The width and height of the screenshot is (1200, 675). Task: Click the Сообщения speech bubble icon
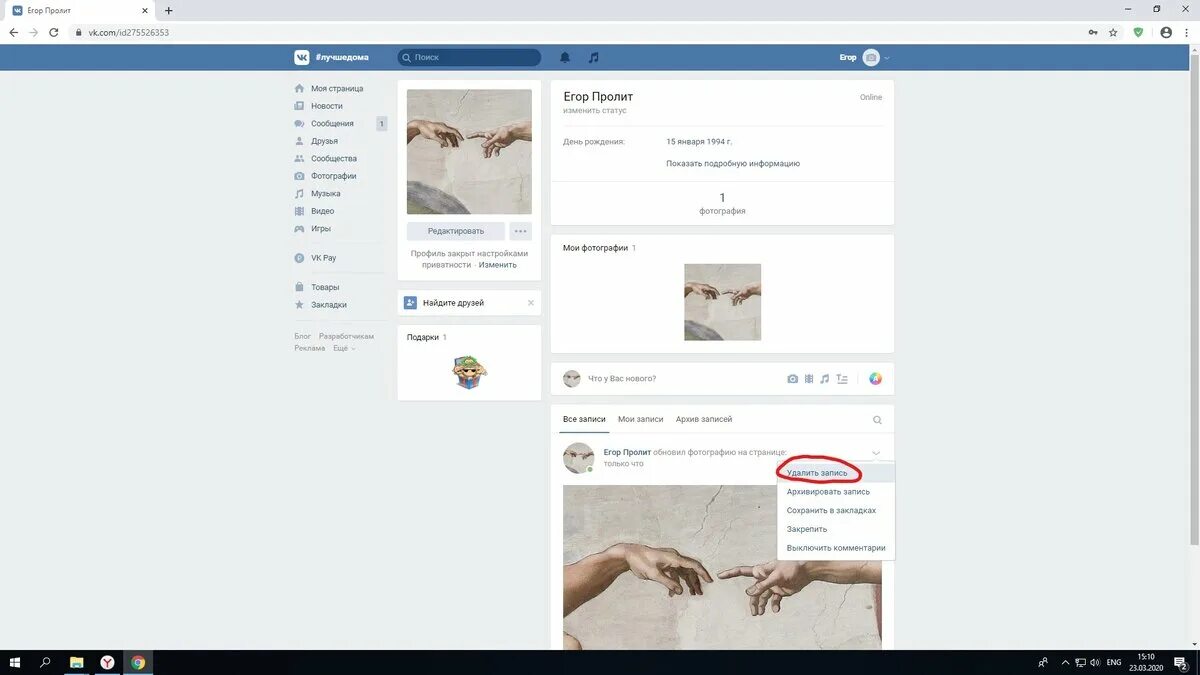coord(299,124)
